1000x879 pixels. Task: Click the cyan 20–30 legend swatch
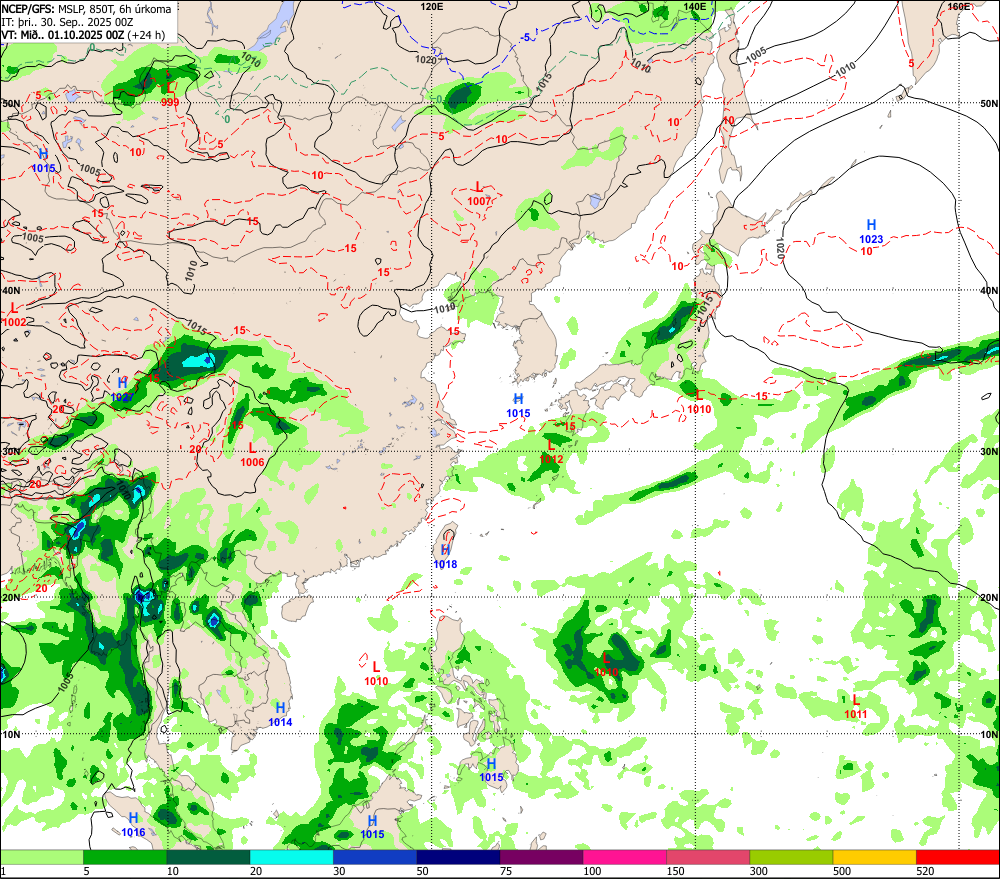(291, 857)
